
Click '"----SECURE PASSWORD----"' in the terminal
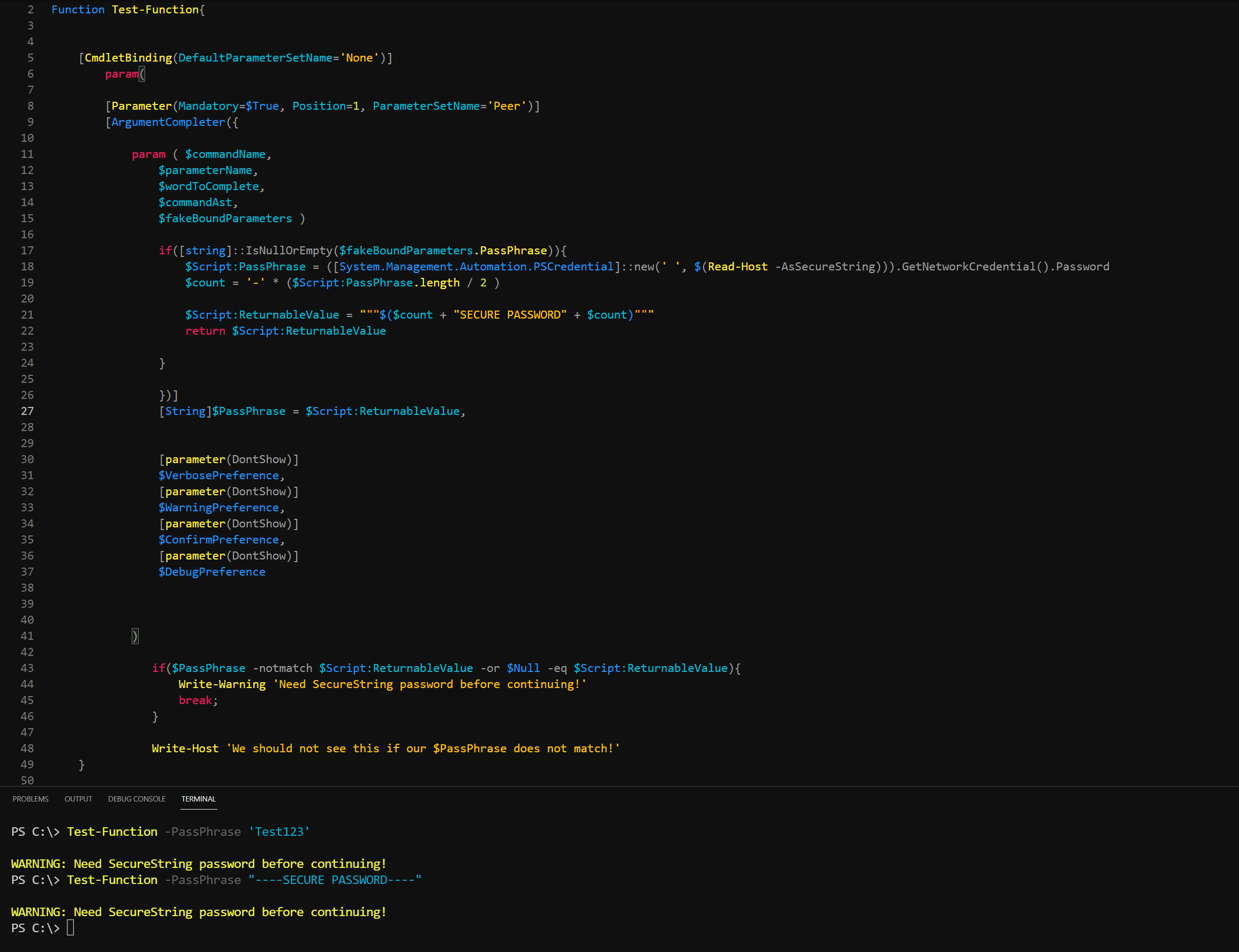pyautogui.click(x=335, y=880)
